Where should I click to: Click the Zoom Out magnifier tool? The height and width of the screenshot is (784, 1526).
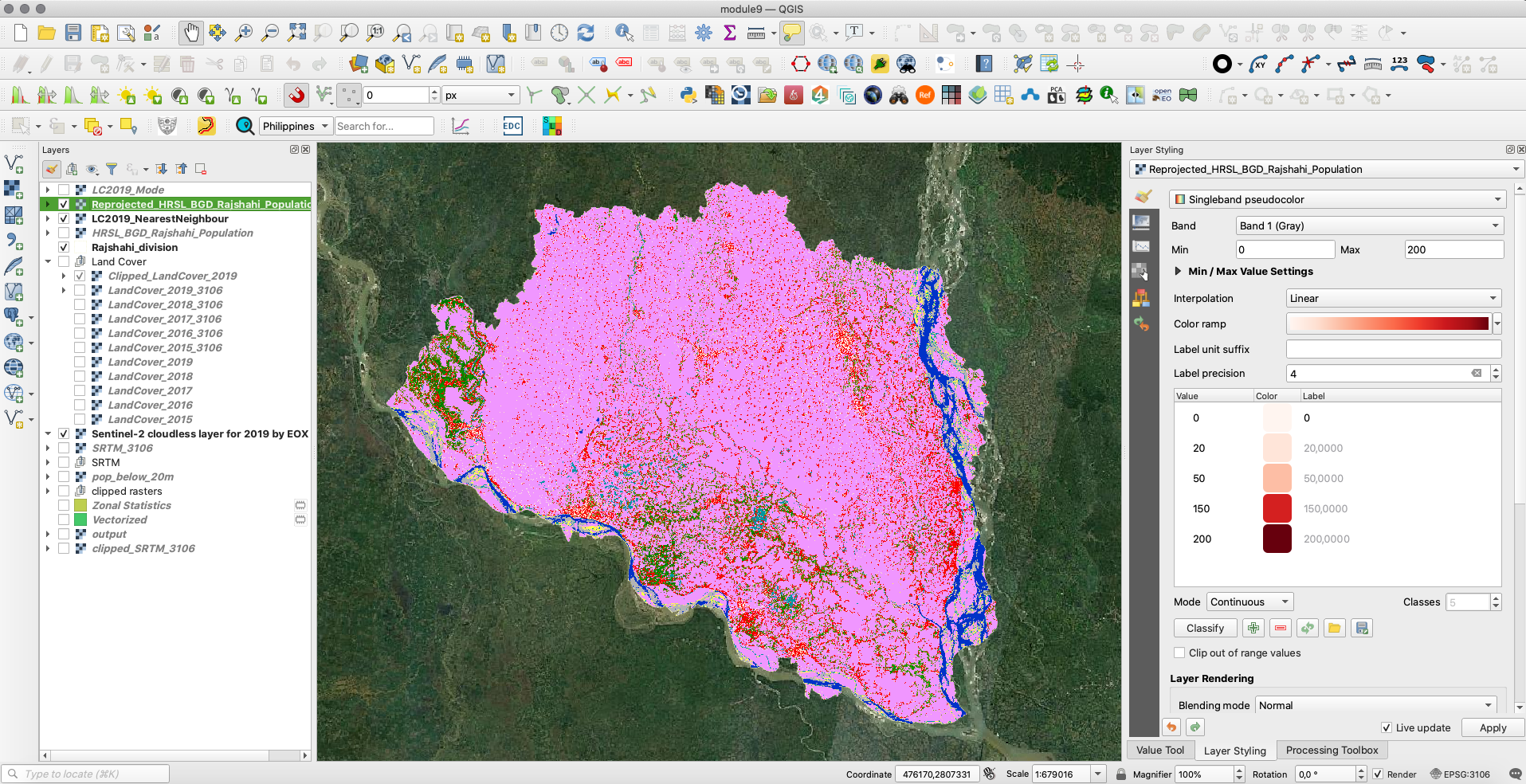pyautogui.click(x=270, y=33)
